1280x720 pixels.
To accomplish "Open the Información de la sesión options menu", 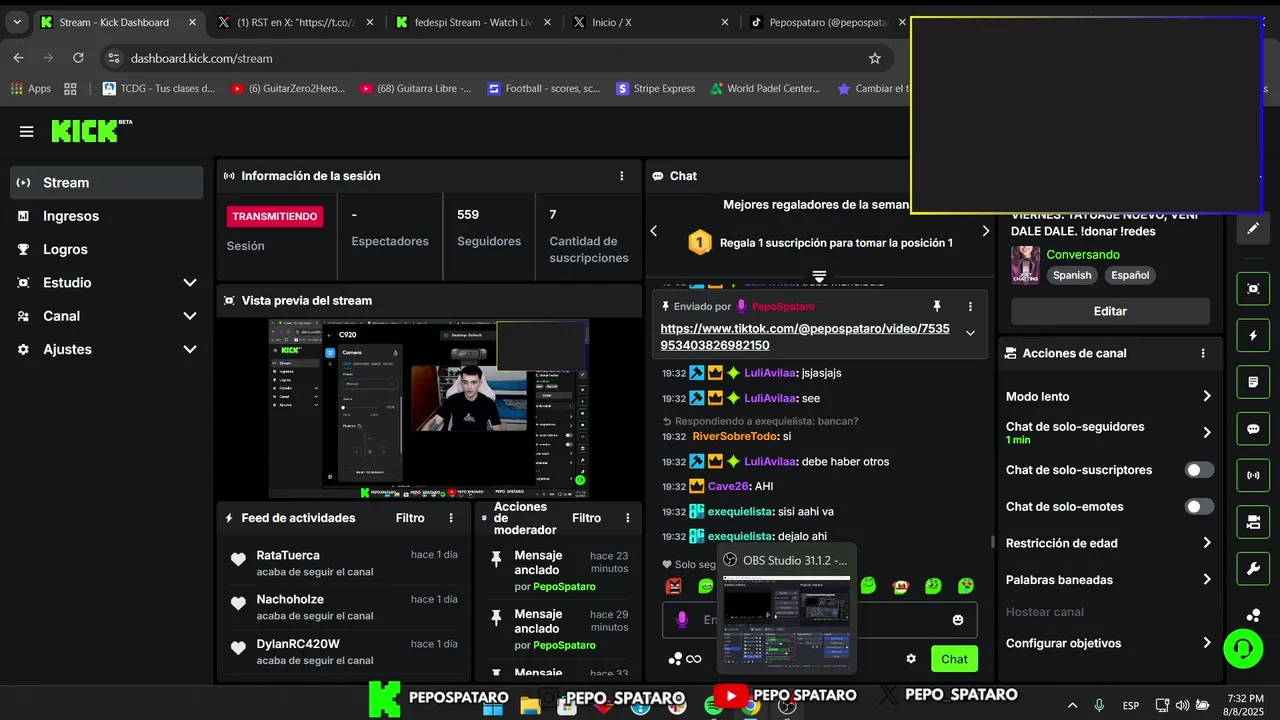I will click(622, 176).
